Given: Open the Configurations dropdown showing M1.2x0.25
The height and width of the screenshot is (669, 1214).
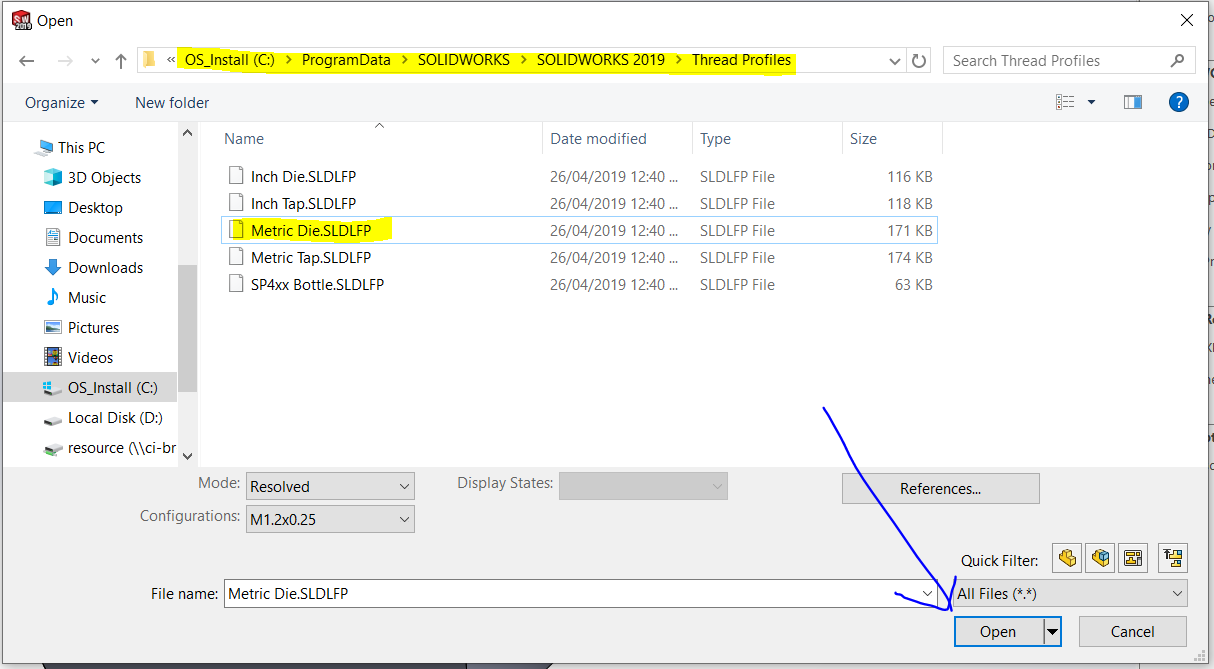Looking at the screenshot, I should coord(330,518).
